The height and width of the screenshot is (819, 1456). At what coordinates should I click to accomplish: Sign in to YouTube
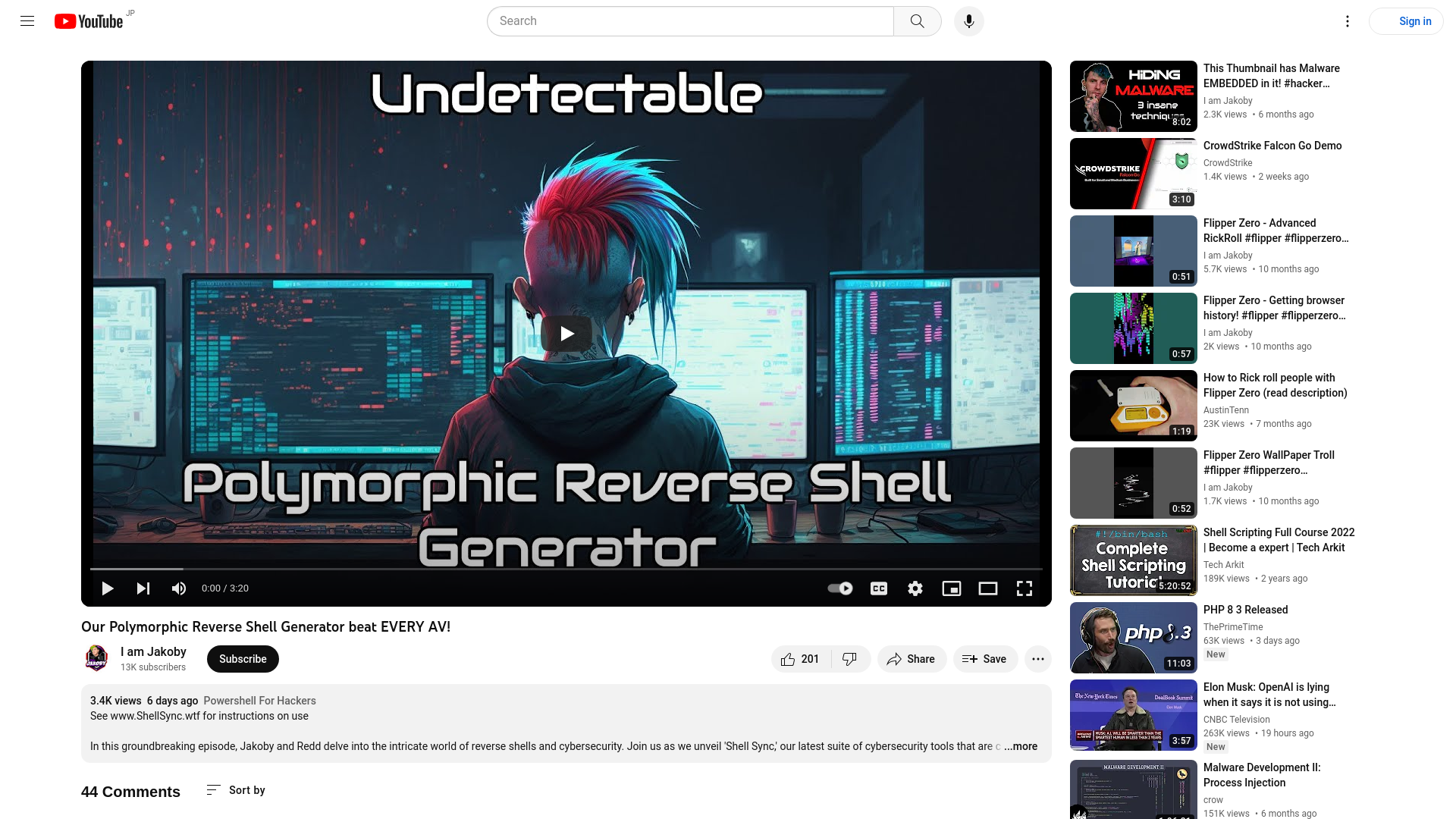pos(1406,21)
